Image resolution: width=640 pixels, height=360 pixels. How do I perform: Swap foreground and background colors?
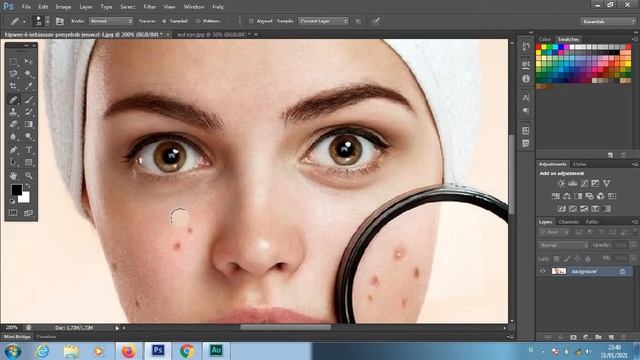click(28, 187)
